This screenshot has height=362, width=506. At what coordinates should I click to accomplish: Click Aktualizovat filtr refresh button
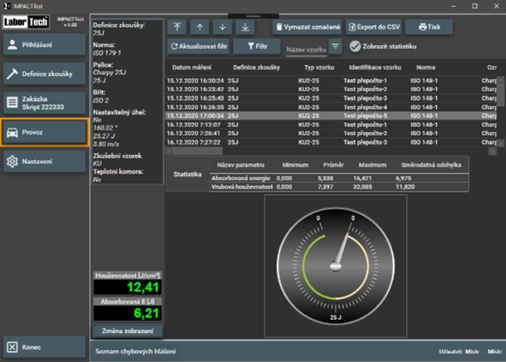(198, 46)
